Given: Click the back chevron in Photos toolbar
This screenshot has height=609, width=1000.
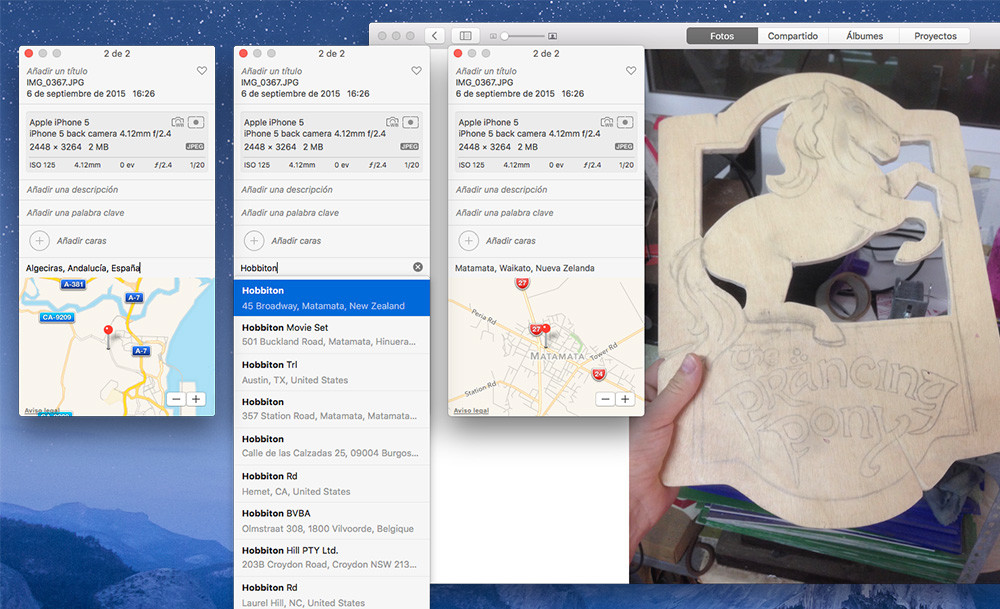Looking at the screenshot, I should pos(434,36).
